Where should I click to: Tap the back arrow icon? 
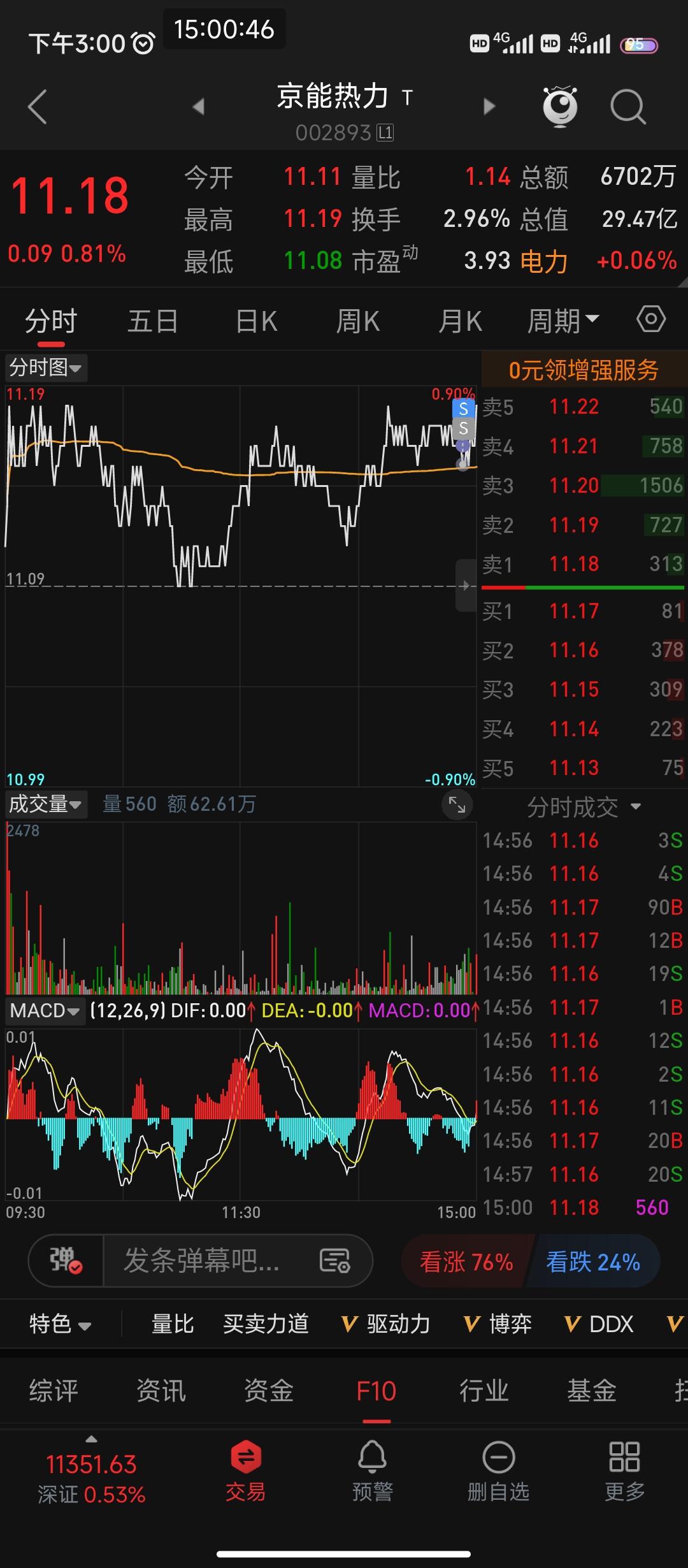38,106
